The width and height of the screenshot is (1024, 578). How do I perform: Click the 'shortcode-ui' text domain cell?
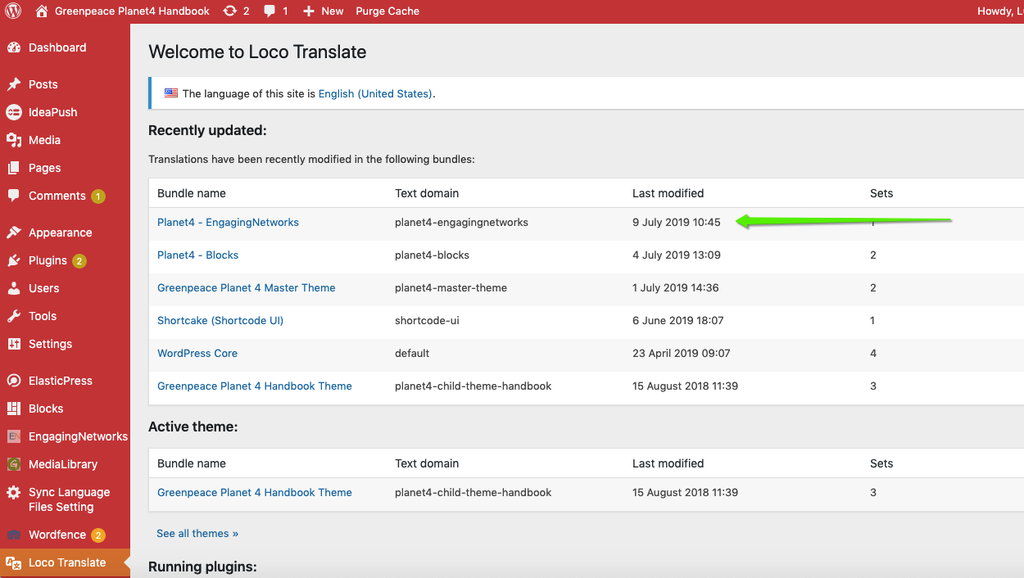[x=427, y=320]
